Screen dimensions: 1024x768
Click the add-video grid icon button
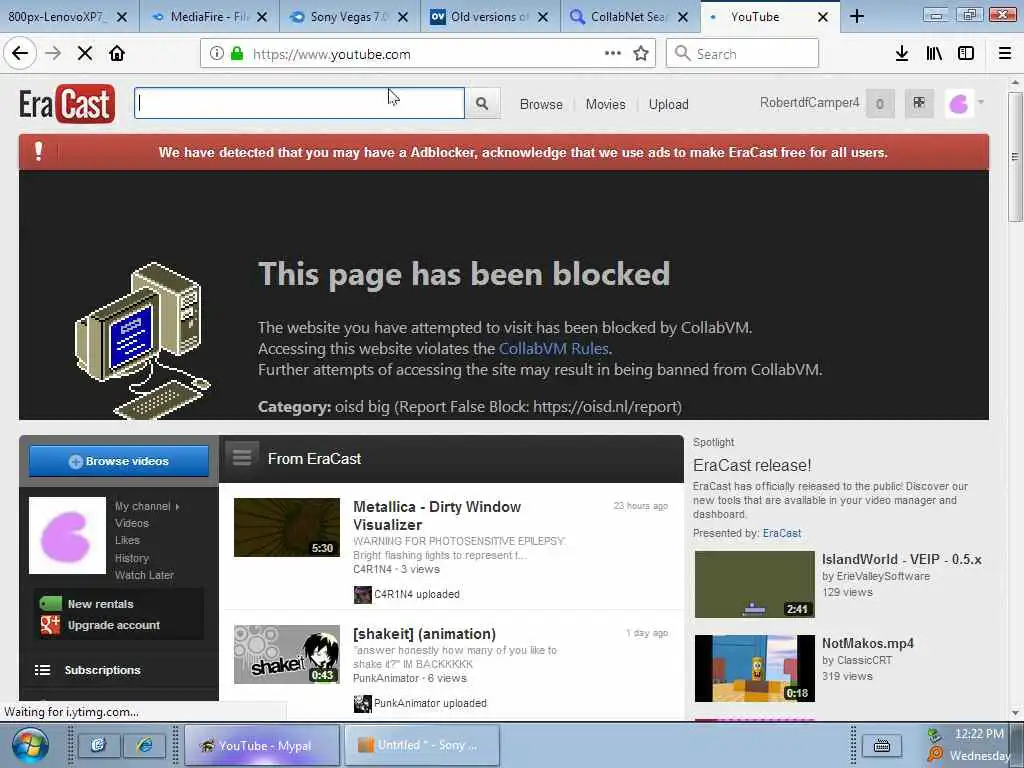pyautogui.click(x=919, y=103)
